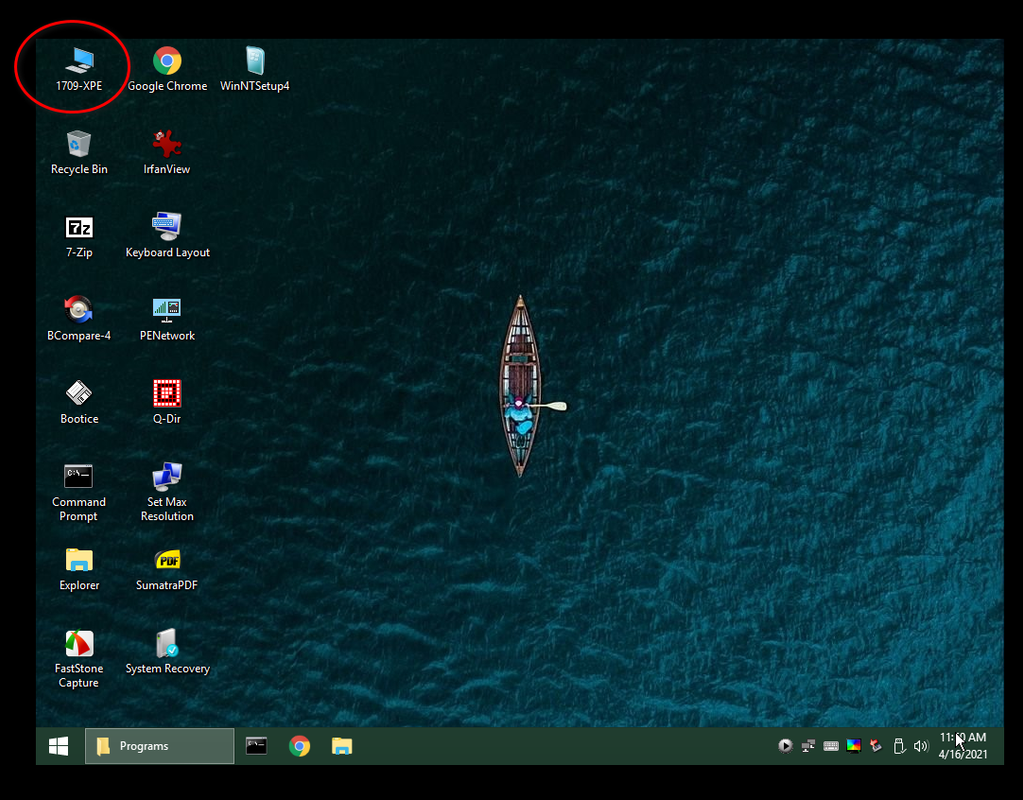This screenshot has width=1023, height=800.
Task: Open the color monitor tray icon
Action: 853,746
